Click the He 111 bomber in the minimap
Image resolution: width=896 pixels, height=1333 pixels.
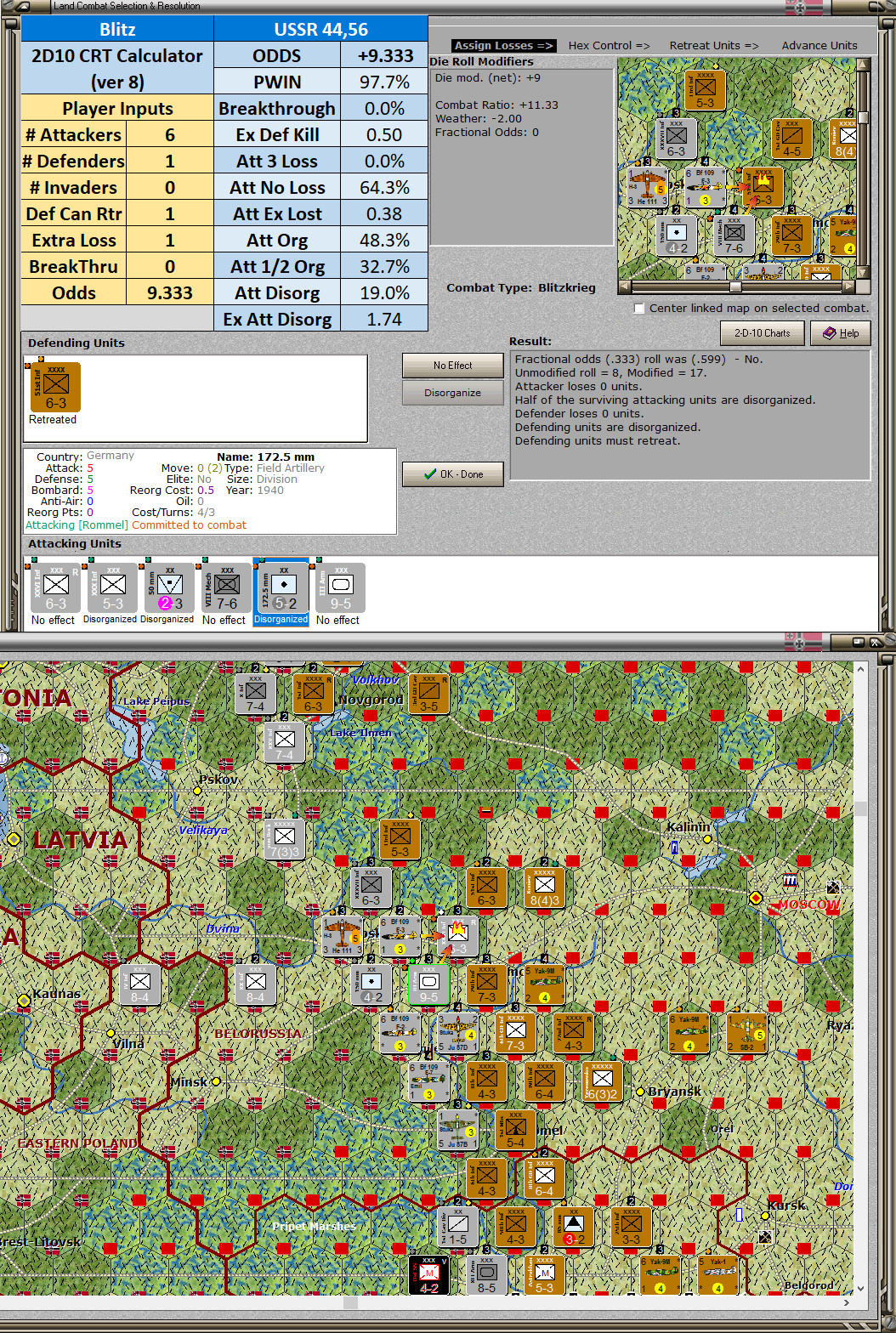click(x=647, y=187)
